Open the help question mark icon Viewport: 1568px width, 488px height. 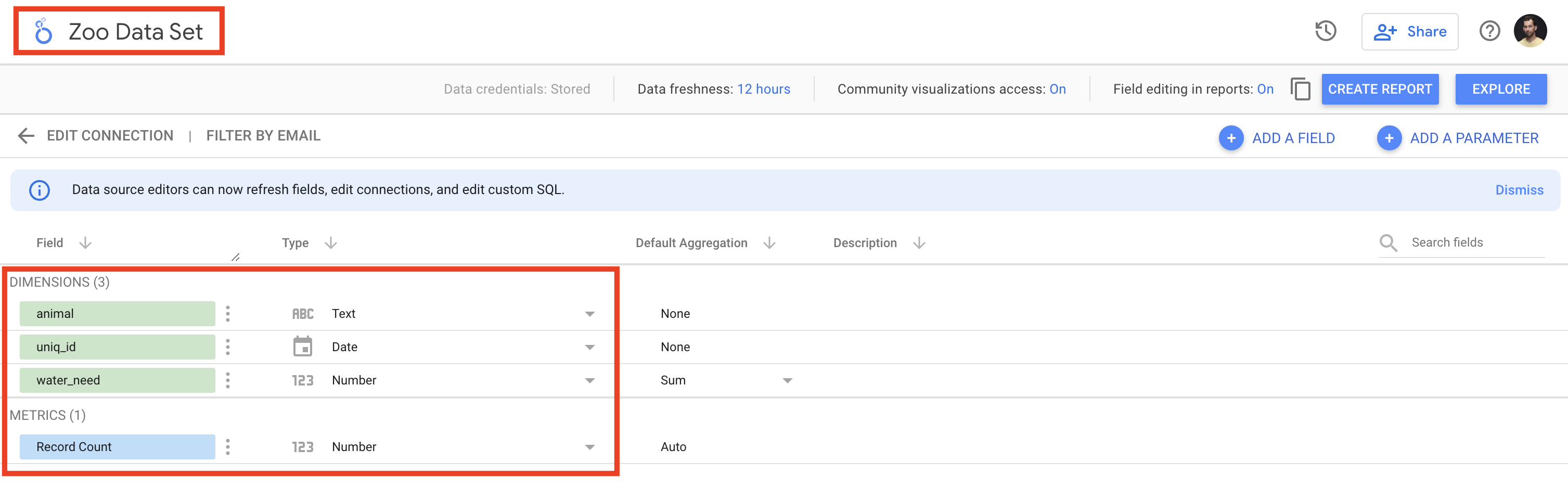(x=1489, y=32)
